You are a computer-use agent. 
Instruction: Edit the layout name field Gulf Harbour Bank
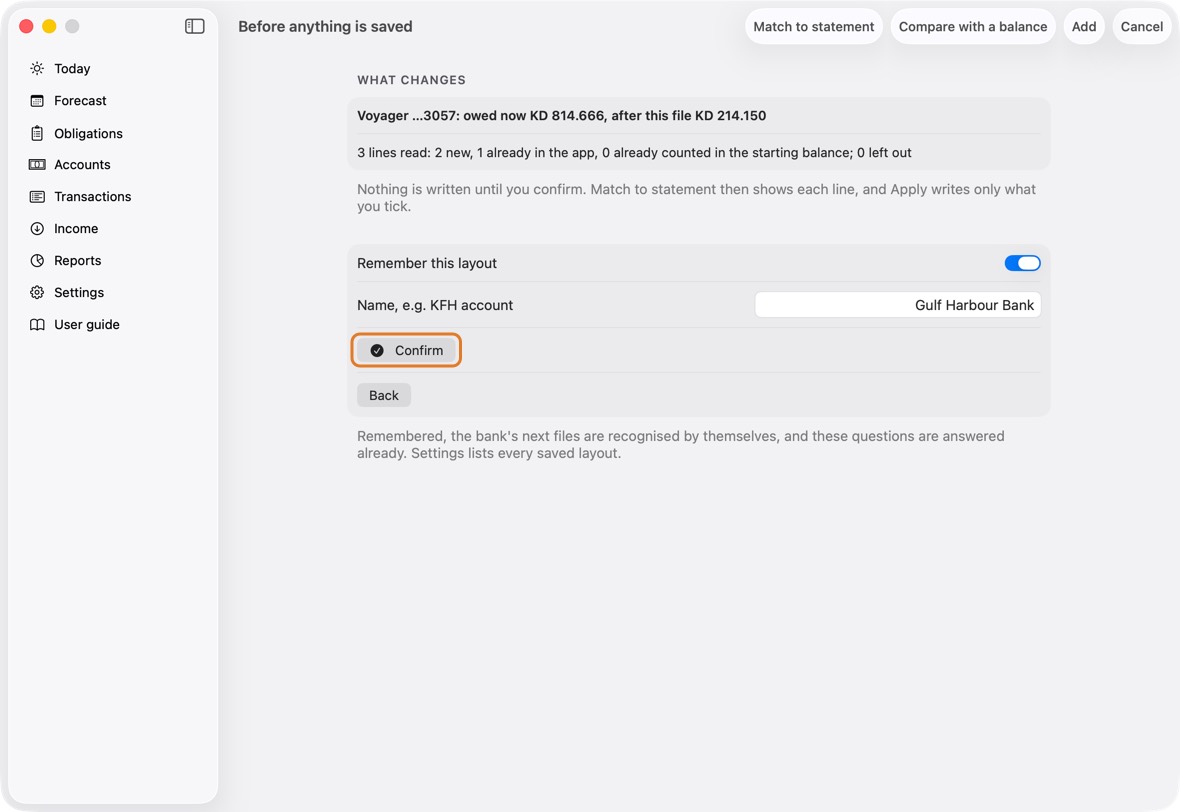point(898,305)
